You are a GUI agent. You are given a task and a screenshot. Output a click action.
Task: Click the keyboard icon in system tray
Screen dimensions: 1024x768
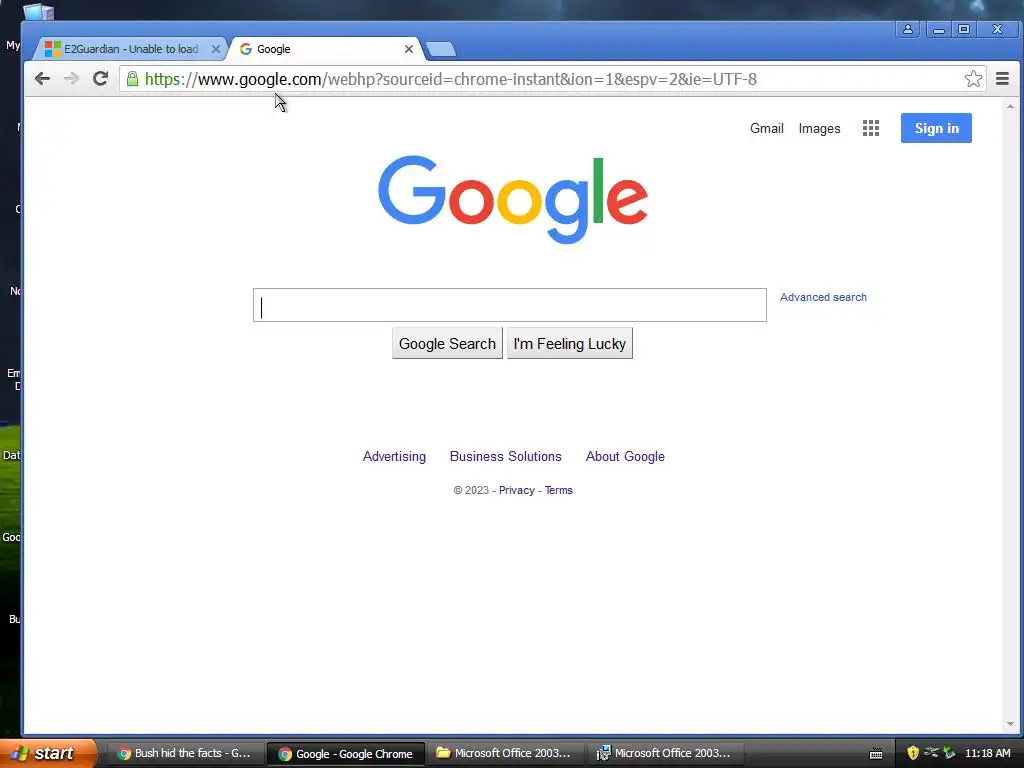click(x=876, y=754)
